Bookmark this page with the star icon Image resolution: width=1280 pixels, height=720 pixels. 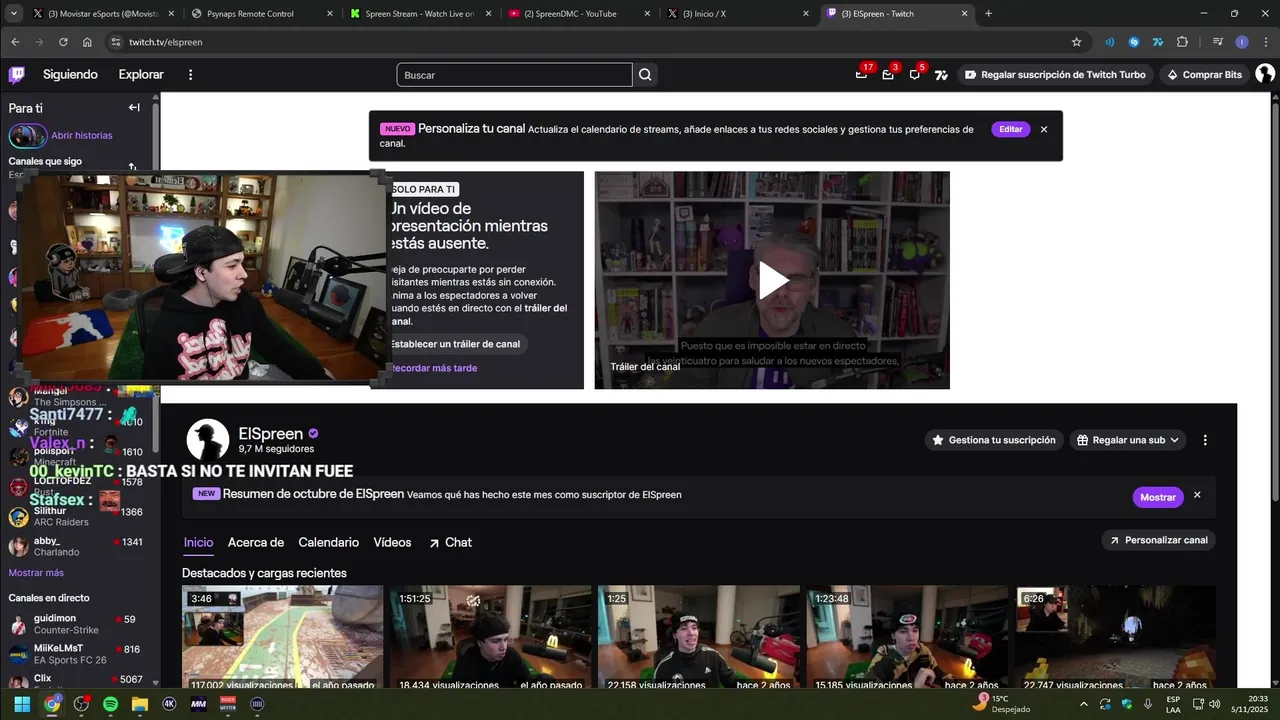(1076, 42)
